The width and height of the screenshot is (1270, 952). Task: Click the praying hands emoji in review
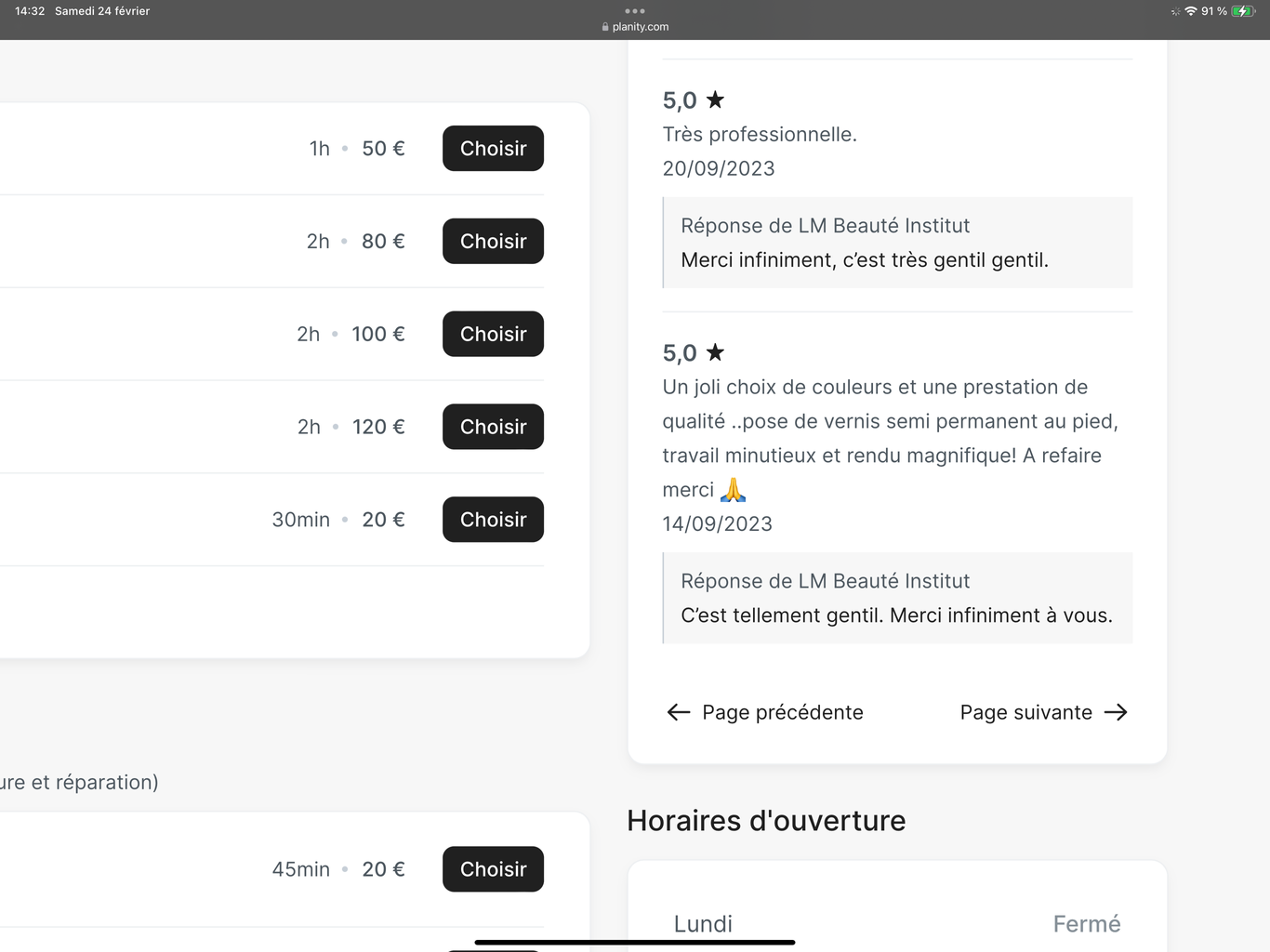[733, 490]
